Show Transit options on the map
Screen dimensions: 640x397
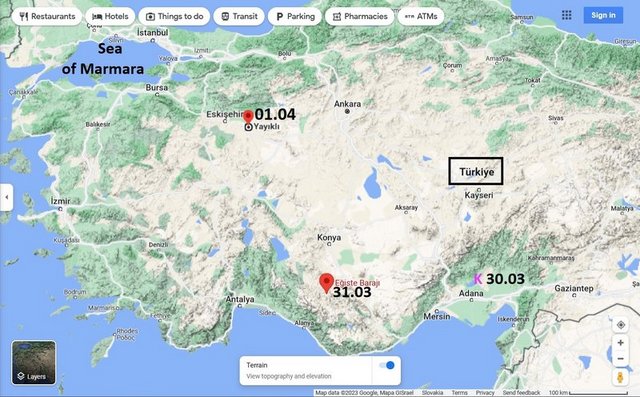239,16
